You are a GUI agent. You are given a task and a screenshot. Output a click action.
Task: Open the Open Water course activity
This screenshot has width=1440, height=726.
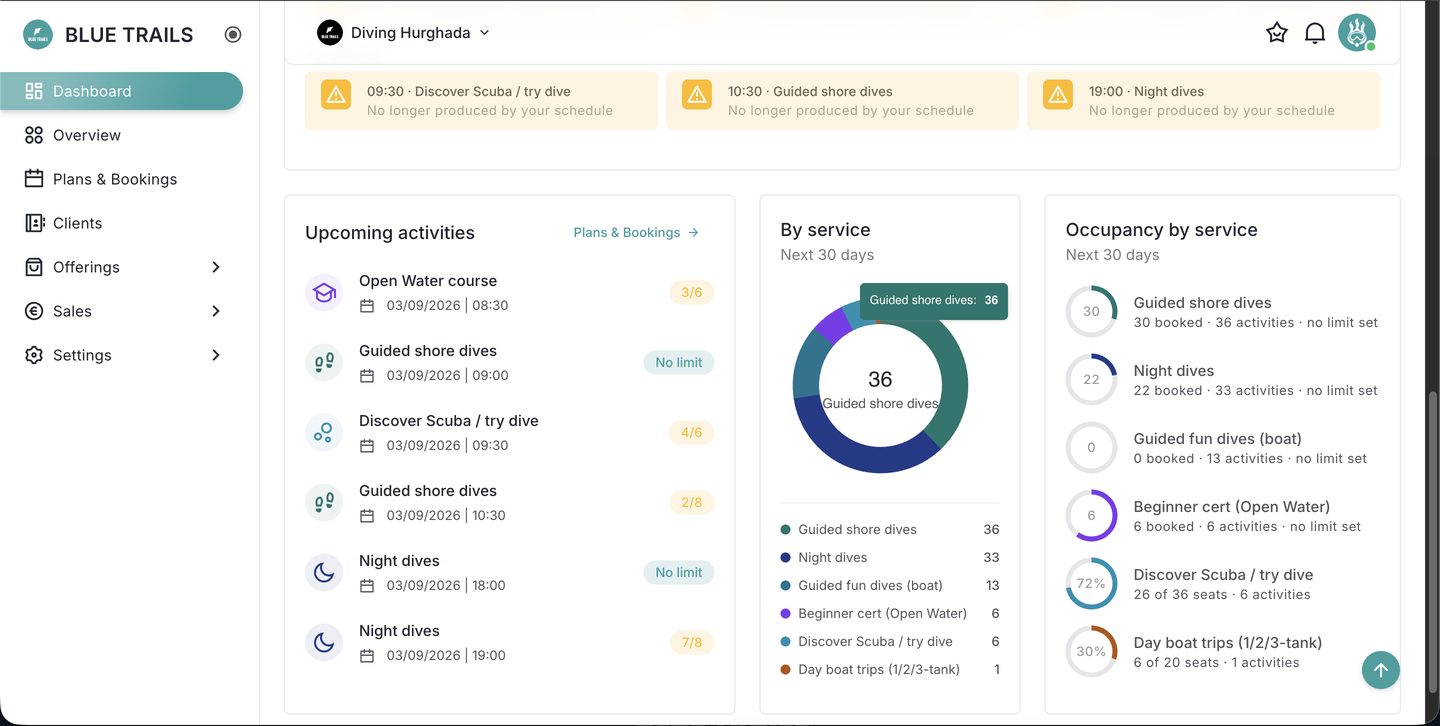510,293
